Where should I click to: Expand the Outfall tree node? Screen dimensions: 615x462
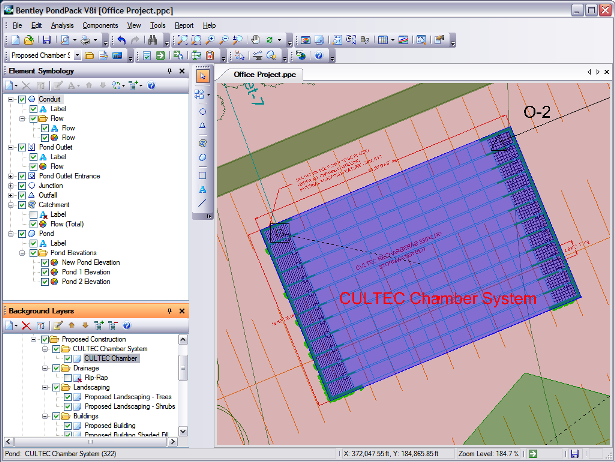pyautogui.click(x=11, y=195)
